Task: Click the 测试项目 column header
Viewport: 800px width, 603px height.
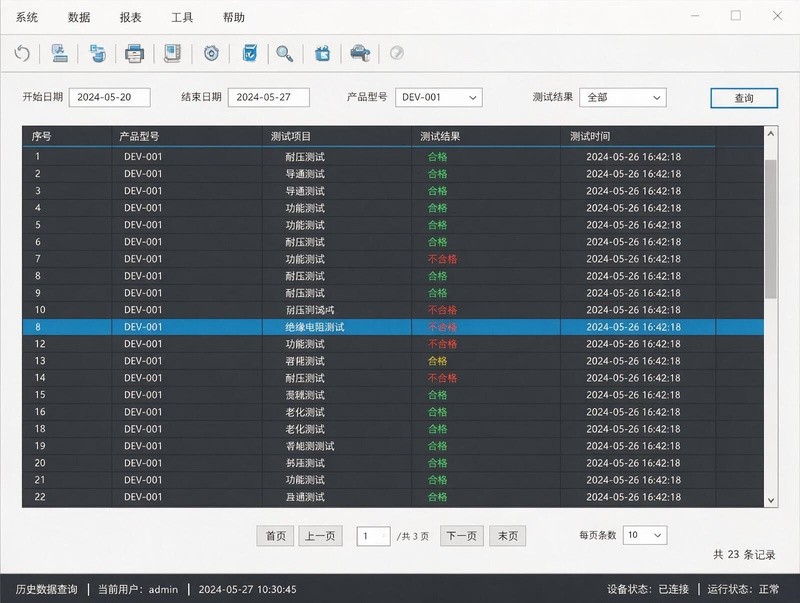Action: [337, 136]
